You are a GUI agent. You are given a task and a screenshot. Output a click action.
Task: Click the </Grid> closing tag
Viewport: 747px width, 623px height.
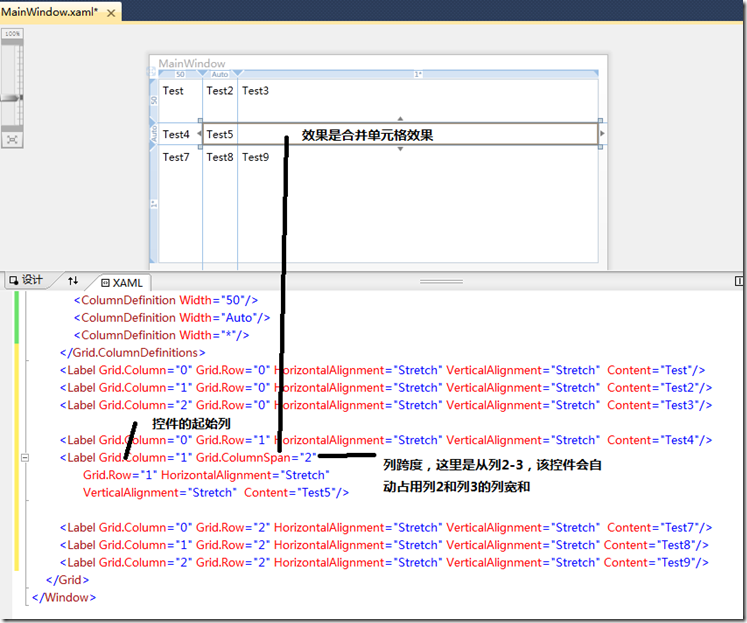point(67,580)
